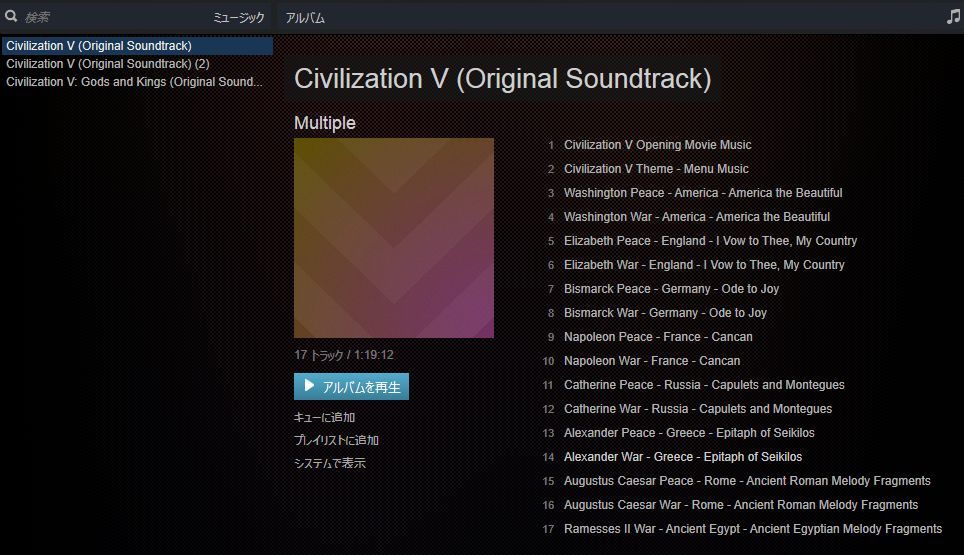Select track Catherine War - Russia
The width and height of the screenshot is (964, 555).
coord(698,409)
